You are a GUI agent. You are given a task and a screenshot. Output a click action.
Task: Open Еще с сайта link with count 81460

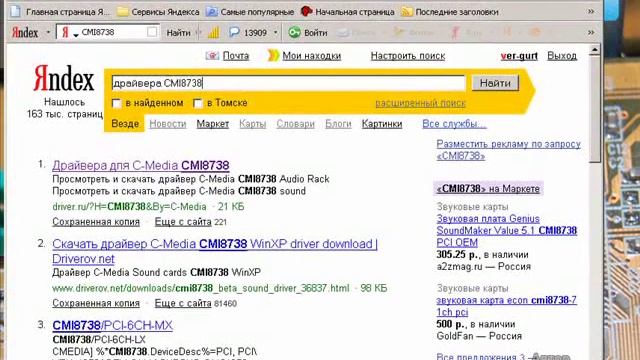pos(183,304)
